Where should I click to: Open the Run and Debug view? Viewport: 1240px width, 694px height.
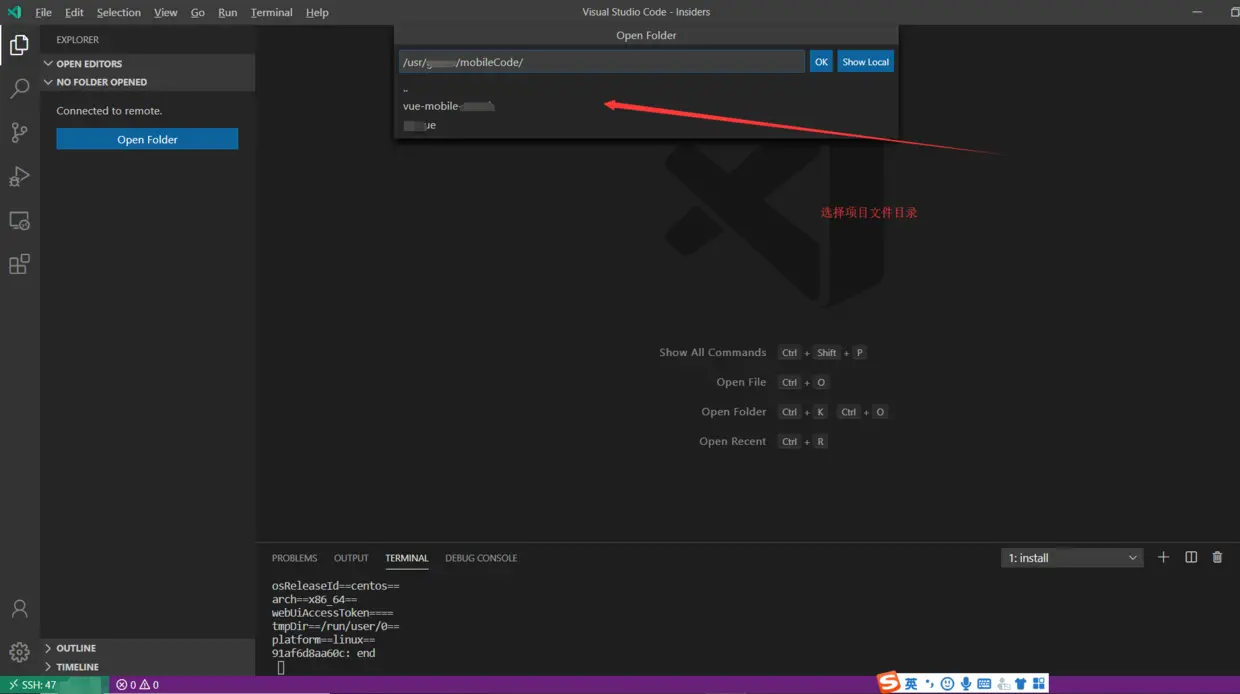click(x=19, y=176)
